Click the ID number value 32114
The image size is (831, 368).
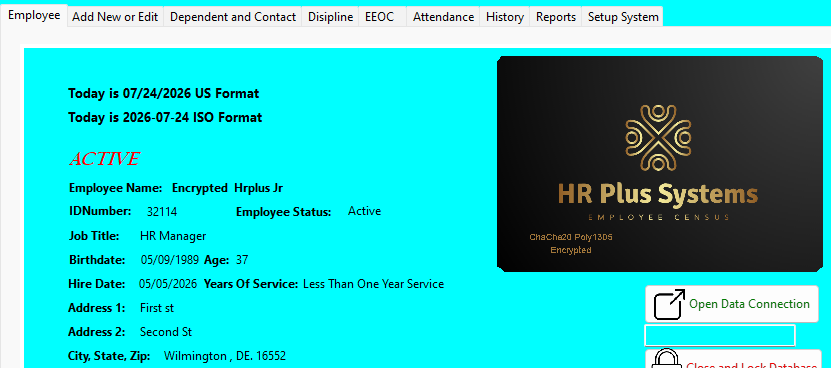tap(162, 212)
